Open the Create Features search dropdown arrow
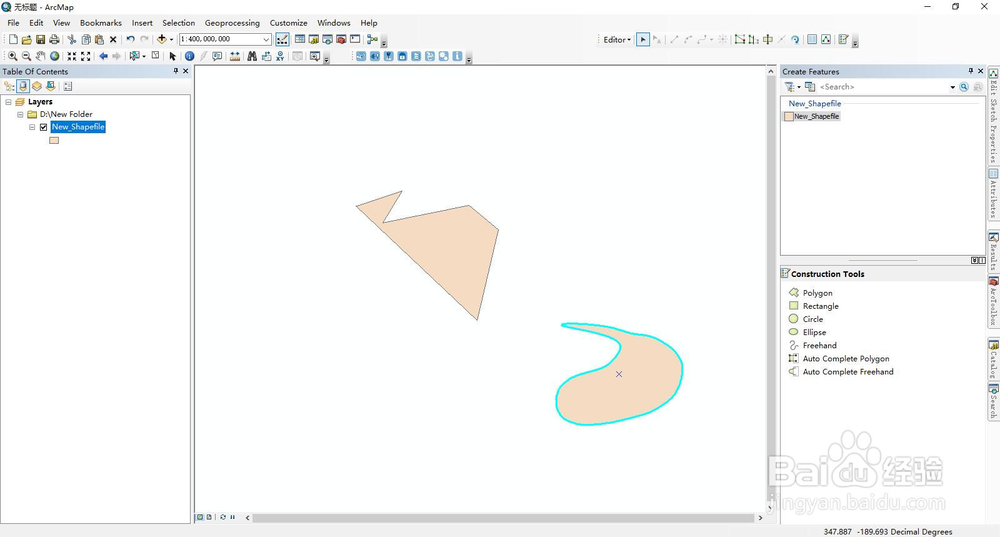Viewport: 1000px width, 537px height. [953, 87]
